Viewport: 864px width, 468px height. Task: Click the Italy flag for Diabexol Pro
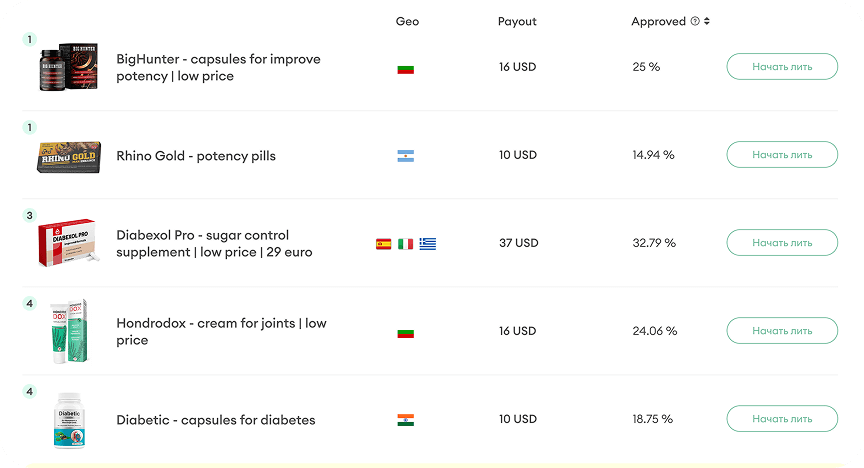pyautogui.click(x=405, y=243)
